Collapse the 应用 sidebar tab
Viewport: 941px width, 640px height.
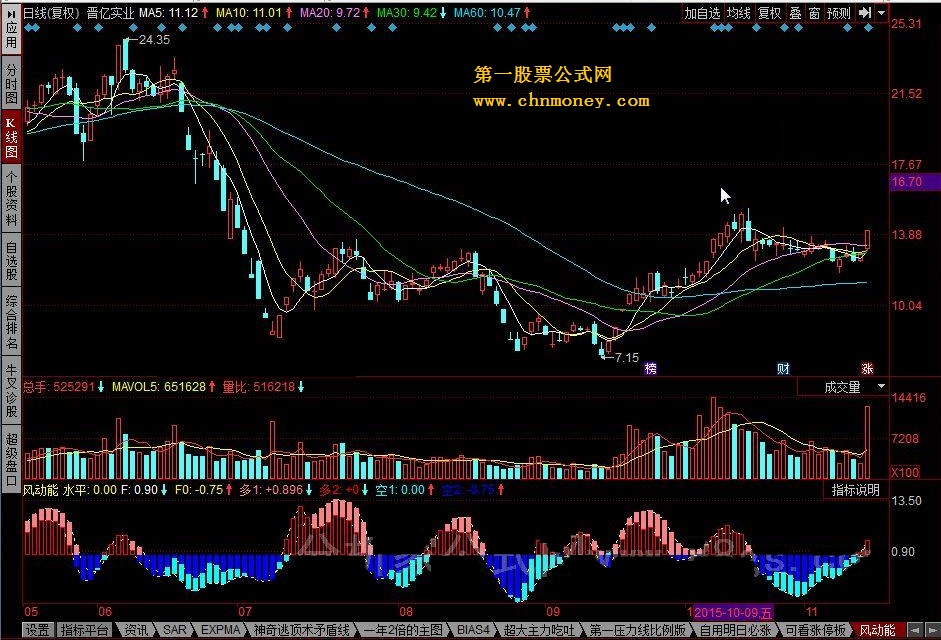point(11,28)
